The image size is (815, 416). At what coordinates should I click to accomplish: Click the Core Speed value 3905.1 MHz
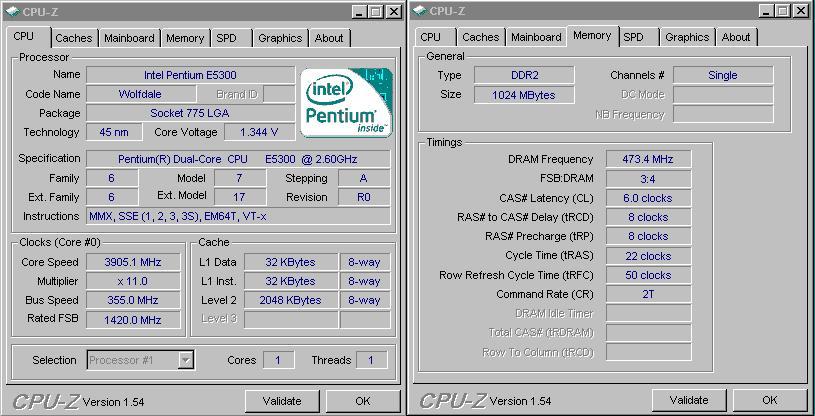pos(133,262)
